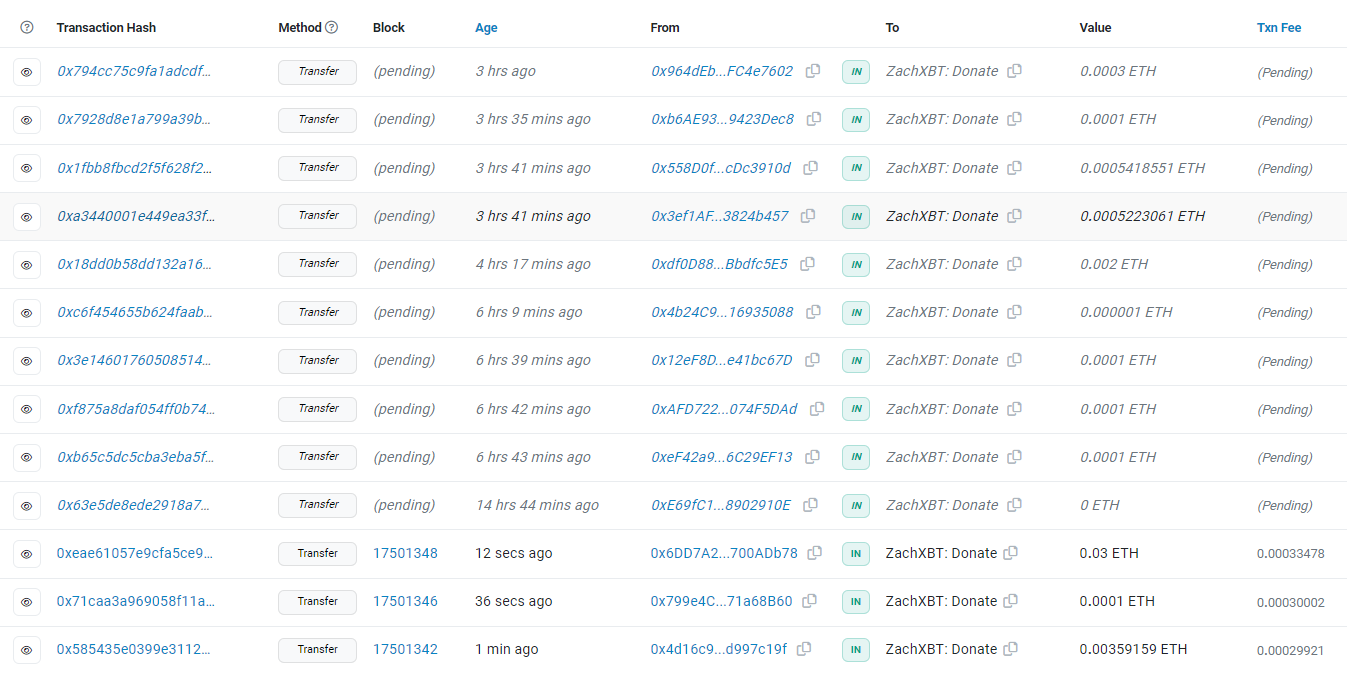Open transaction hash 0x794cc75c9fa1adcdf
The image size is (1347, 673).
(134, 71)
